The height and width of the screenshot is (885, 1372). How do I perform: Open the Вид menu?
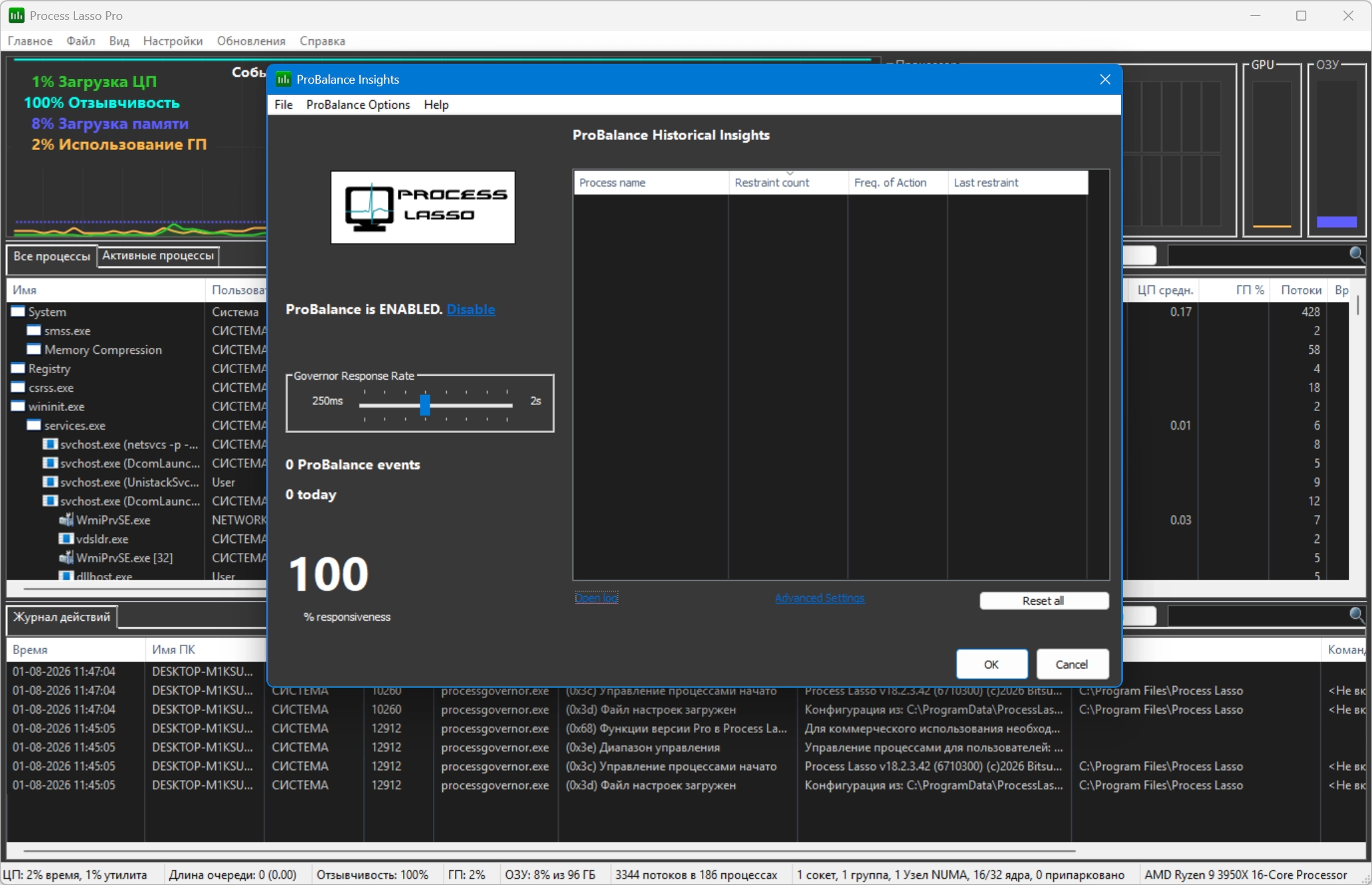120,41
